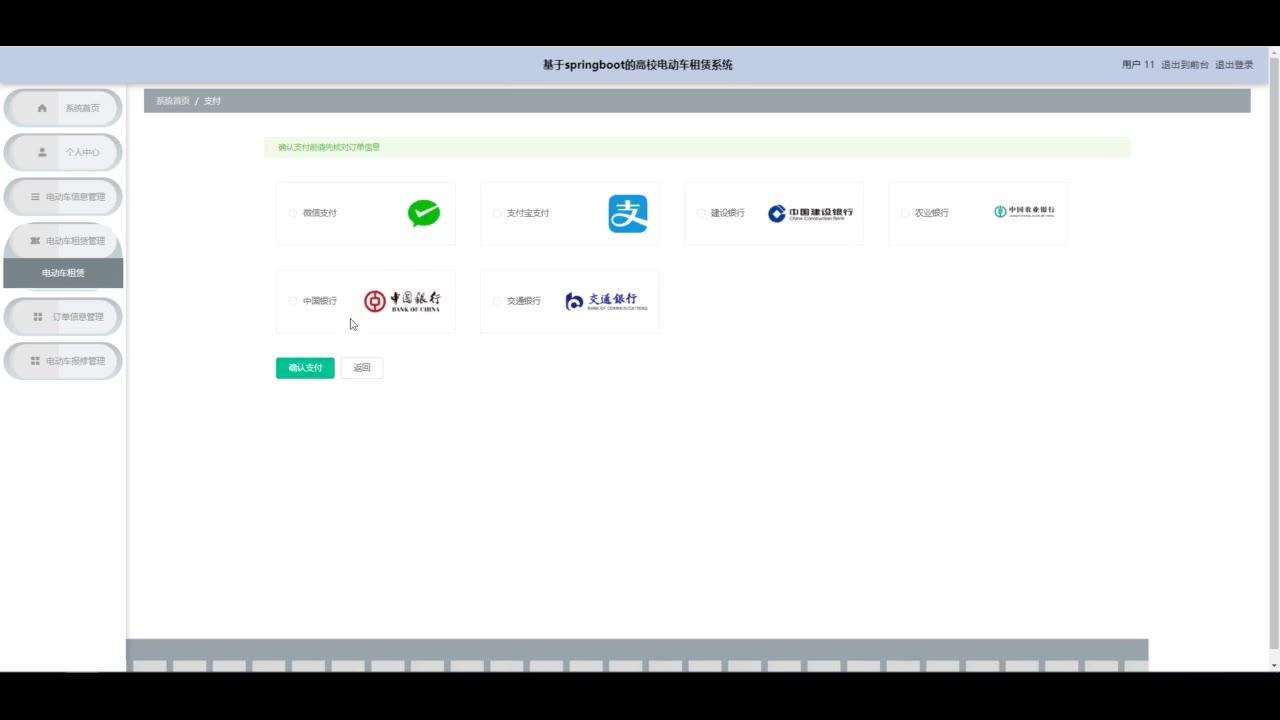Select the 农业银行 radio button
1280x720 pixels.
[905, 213]
